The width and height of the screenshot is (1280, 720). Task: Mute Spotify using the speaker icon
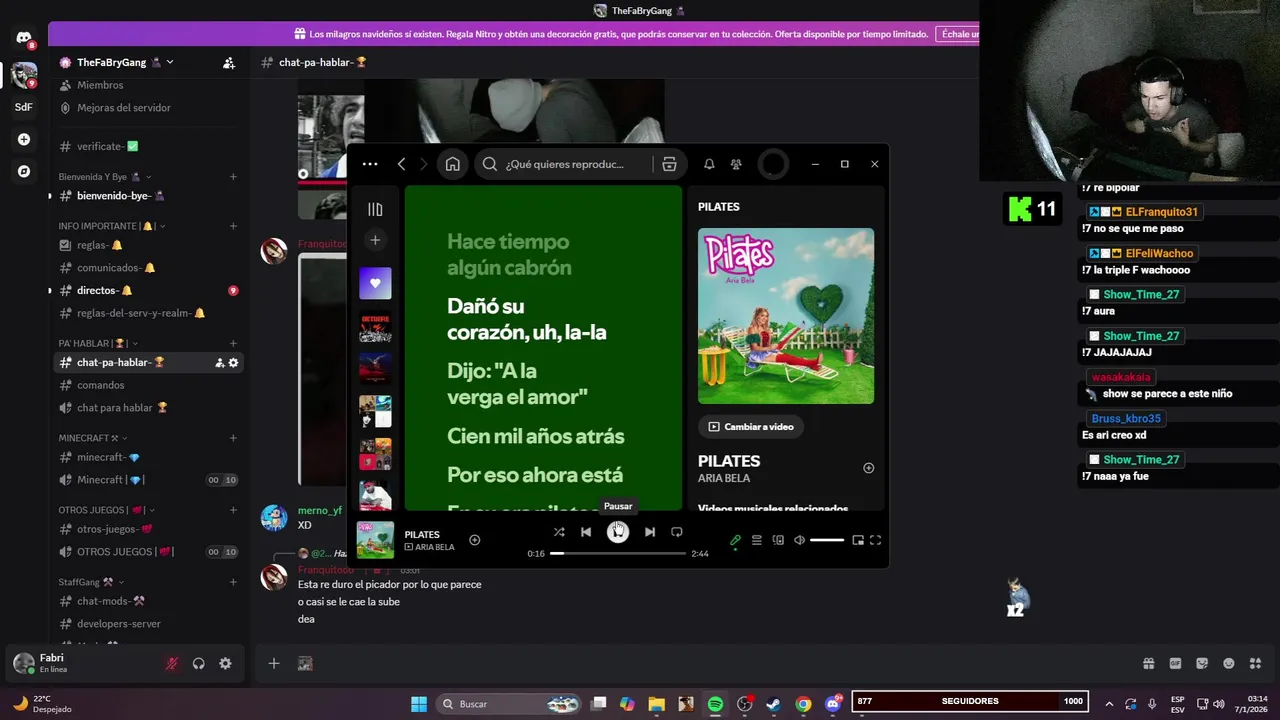tap(799, 540)
